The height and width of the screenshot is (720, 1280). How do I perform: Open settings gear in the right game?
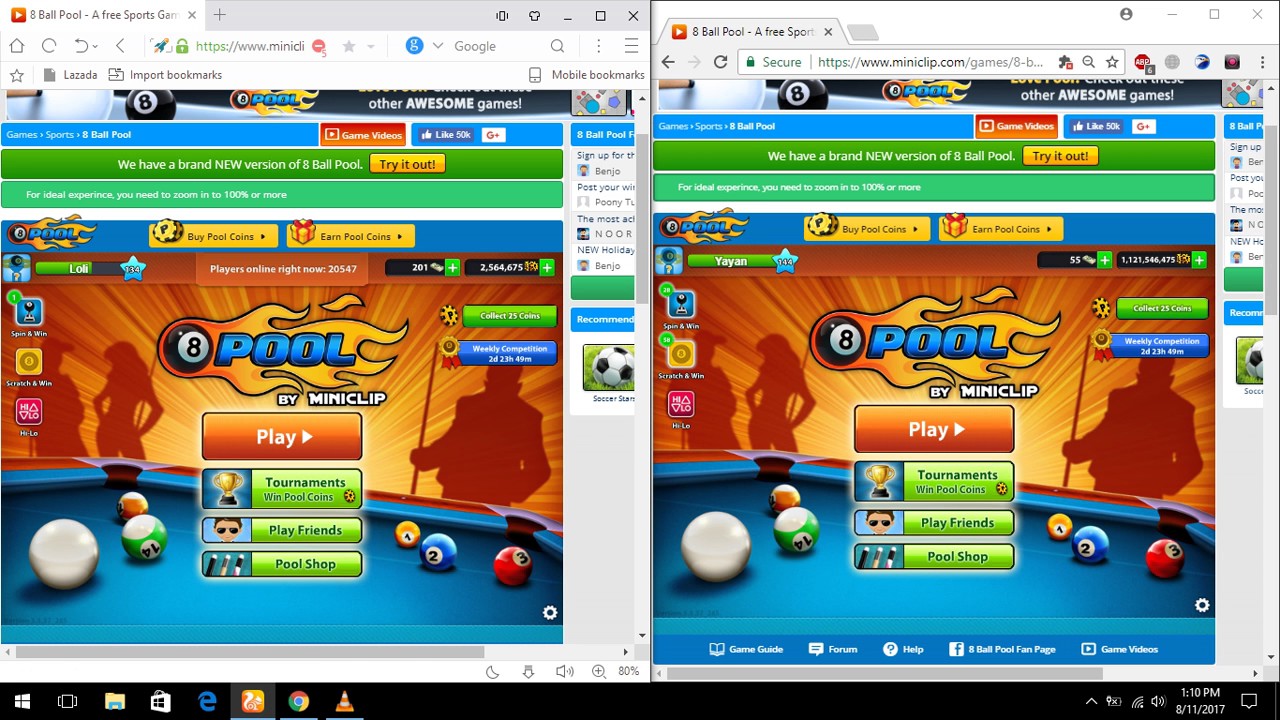point(1202,605)
